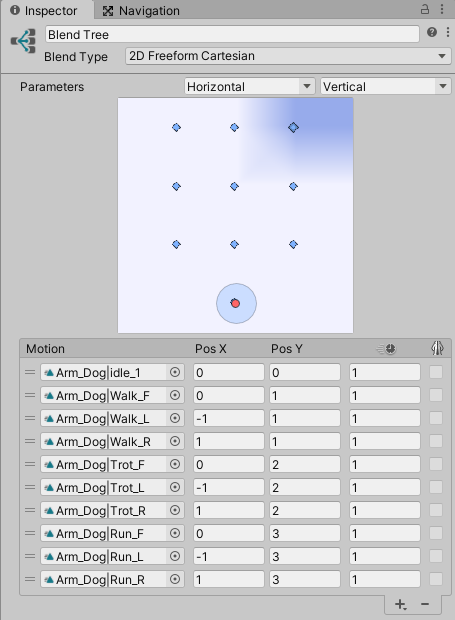Viewport: 455px width, 620px height.
Task: Click the red blend position marker
Action: [235, 303]
